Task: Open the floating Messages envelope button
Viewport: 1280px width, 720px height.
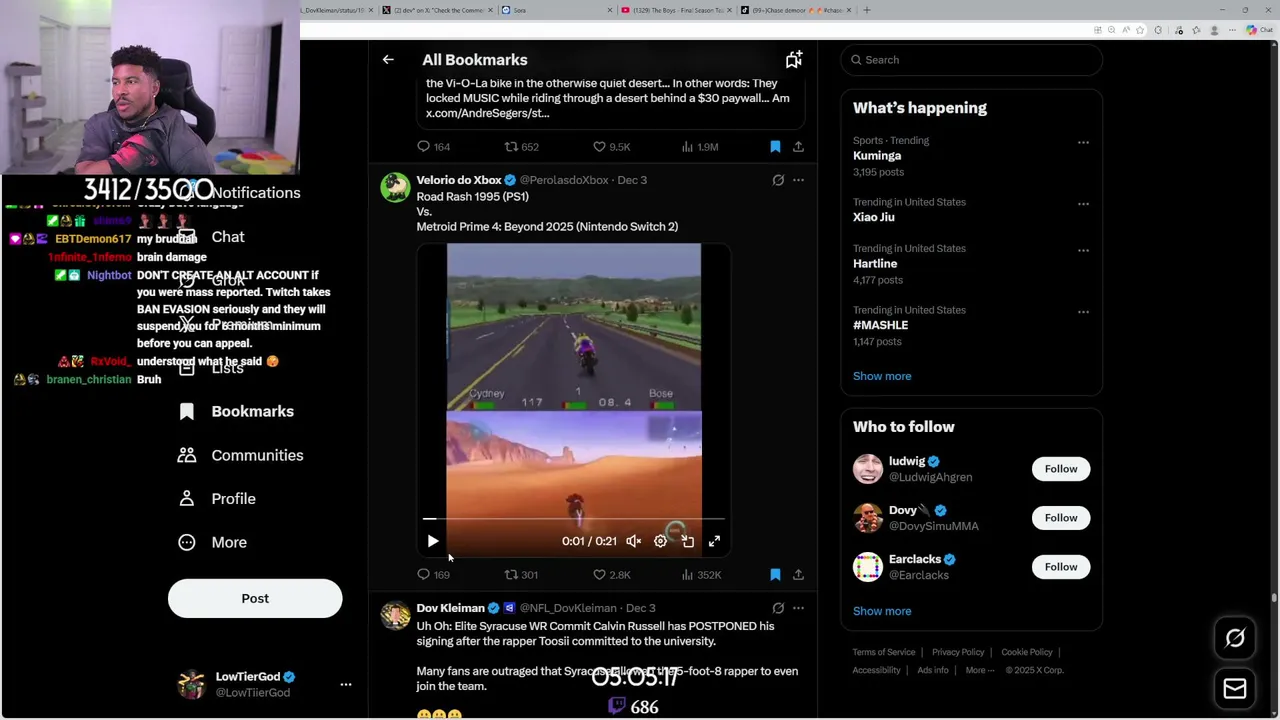Action: [x=1235, y=688]
